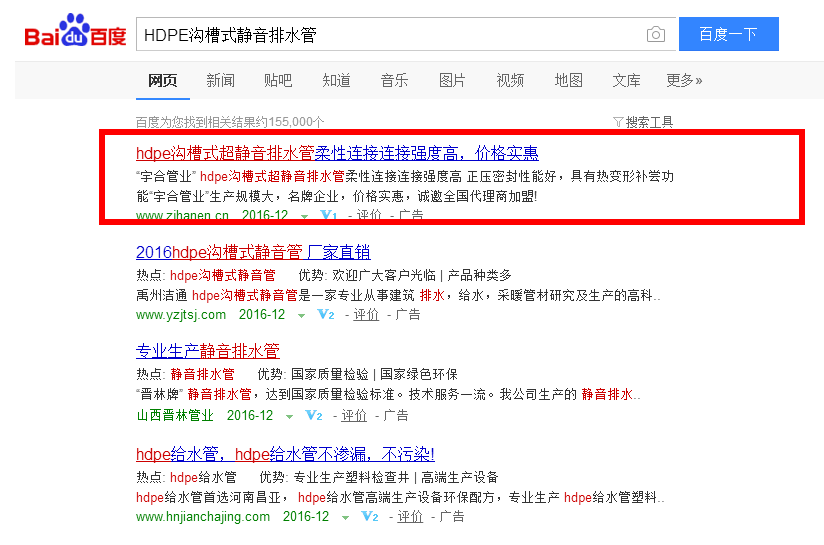Click the 山西晋林管业 source link

175,415
